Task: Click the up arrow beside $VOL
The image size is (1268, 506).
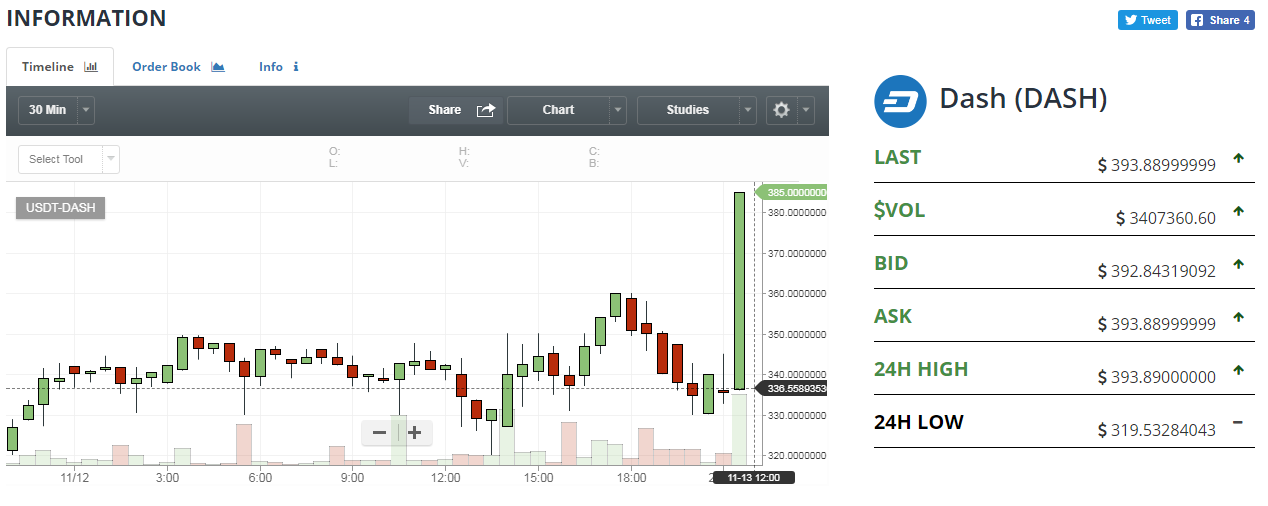Action: point(1238,211)
